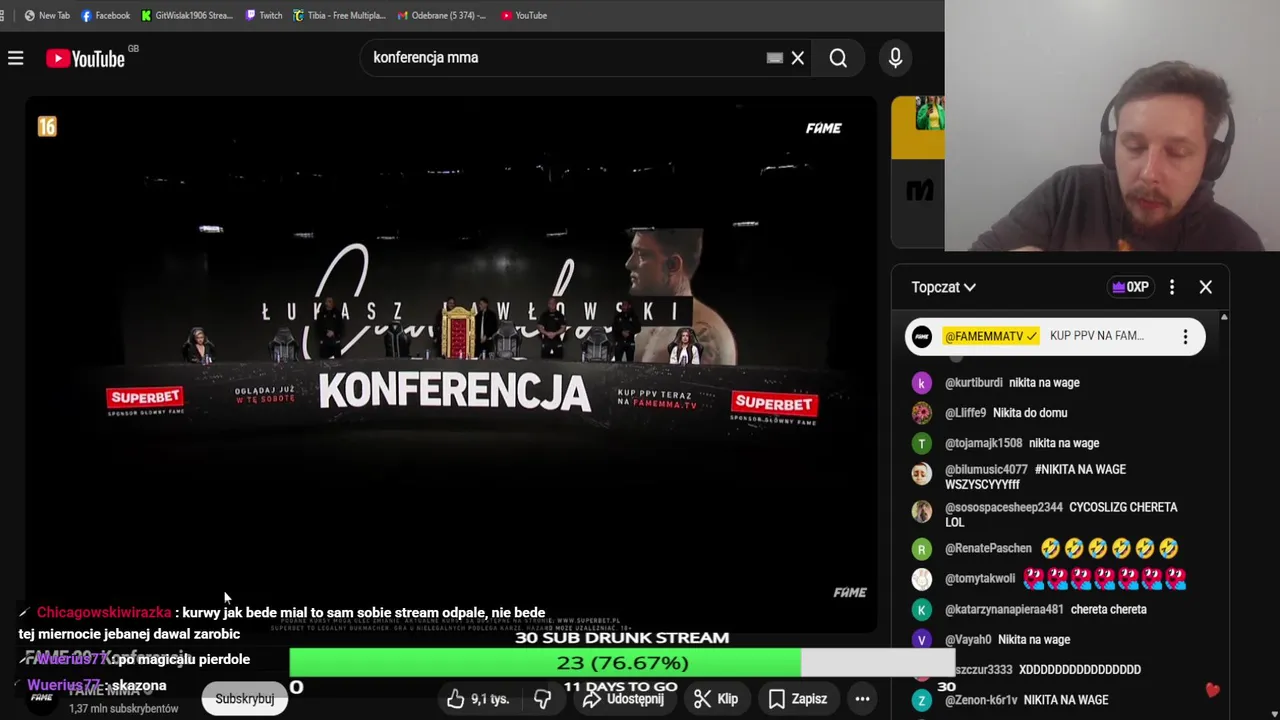Image resolution: width=1280 pixels, height=720 pixels.
Task: Open live chat options three dots
Action: coord(1172,287)
